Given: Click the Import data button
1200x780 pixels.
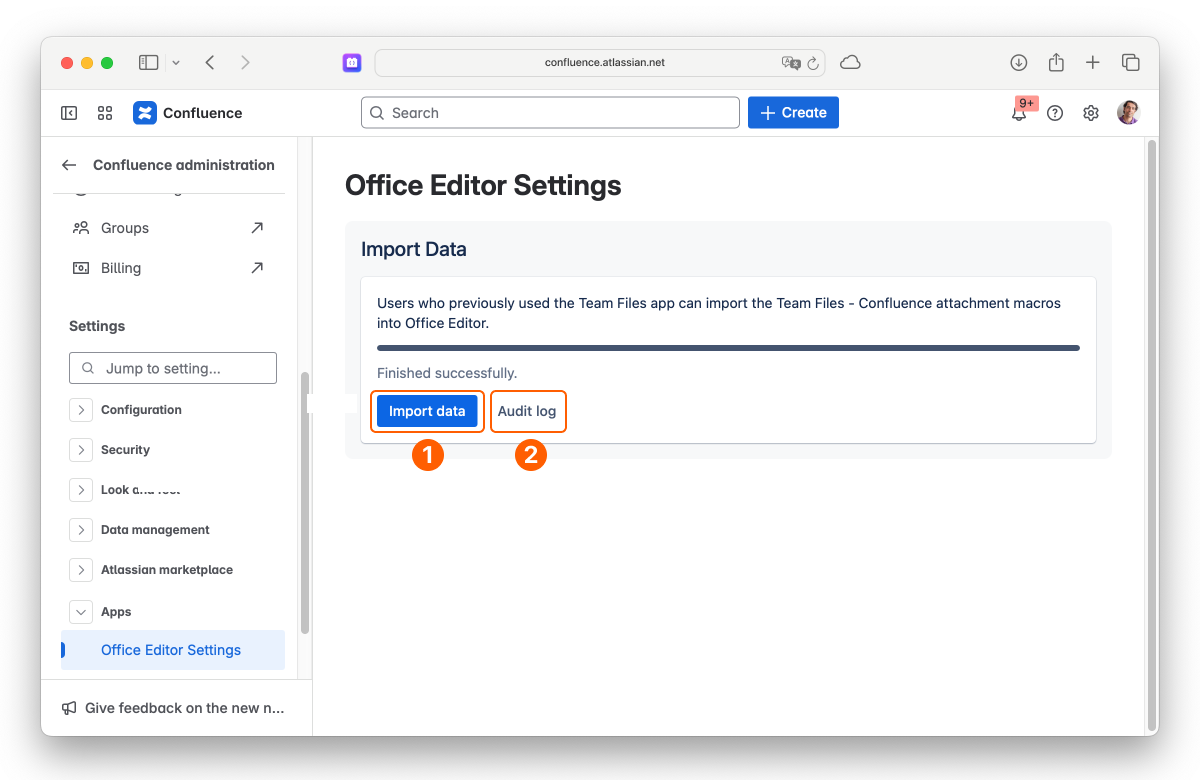Looking at the screenshot, I should (427, 411).
